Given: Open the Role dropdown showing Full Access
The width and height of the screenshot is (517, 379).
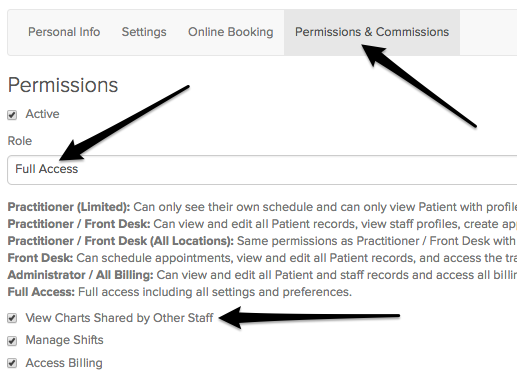Looking at the screenshot, I should coord(262,169).
